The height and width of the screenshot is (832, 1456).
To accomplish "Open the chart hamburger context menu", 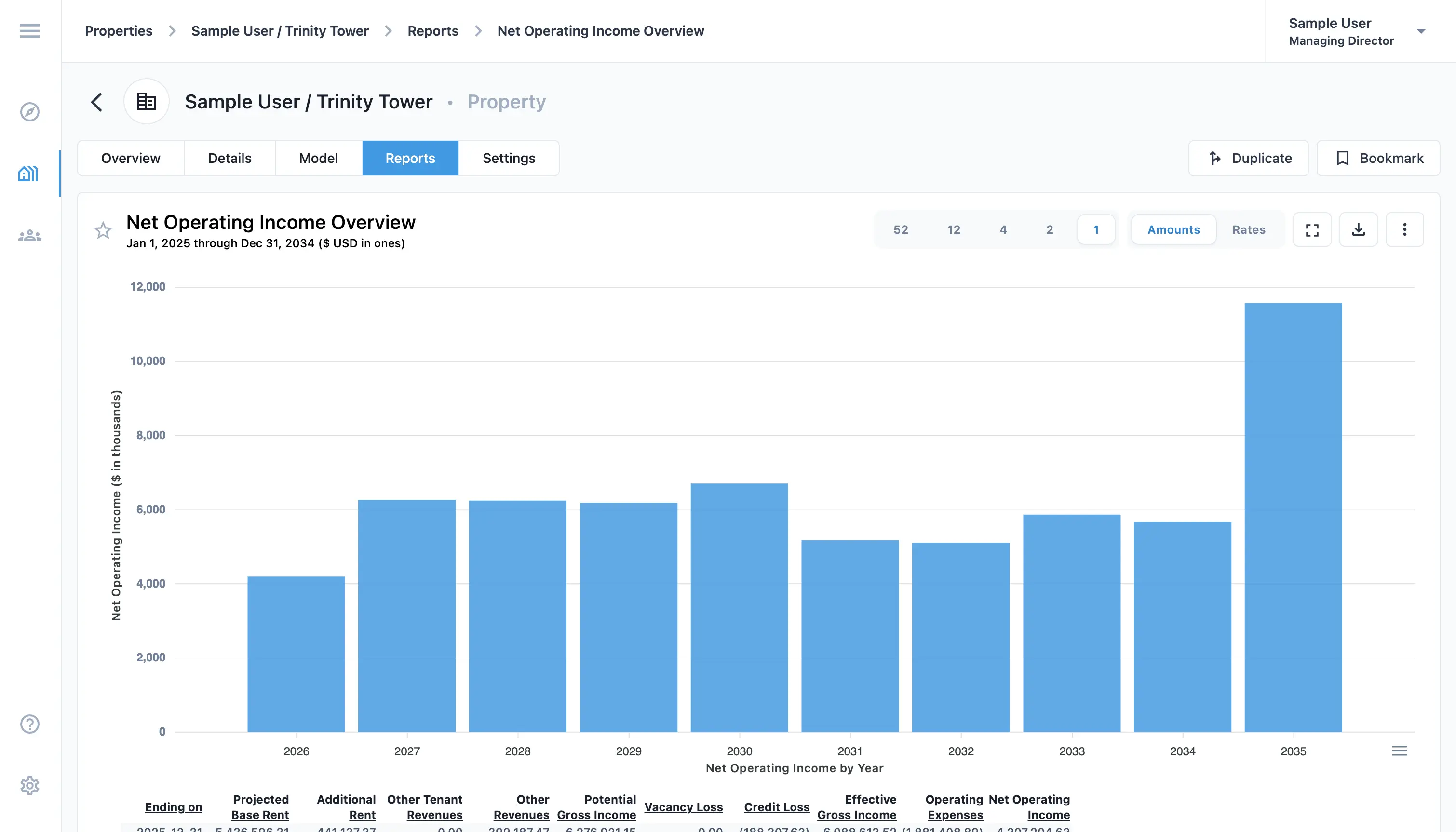I will [x=1400, y=751].
